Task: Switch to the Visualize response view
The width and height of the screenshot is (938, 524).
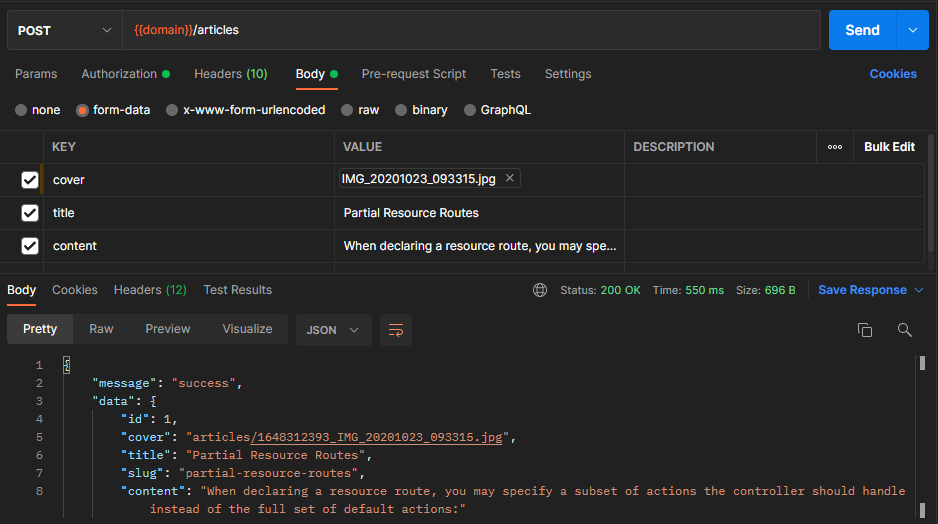Action: click(247, 329)
